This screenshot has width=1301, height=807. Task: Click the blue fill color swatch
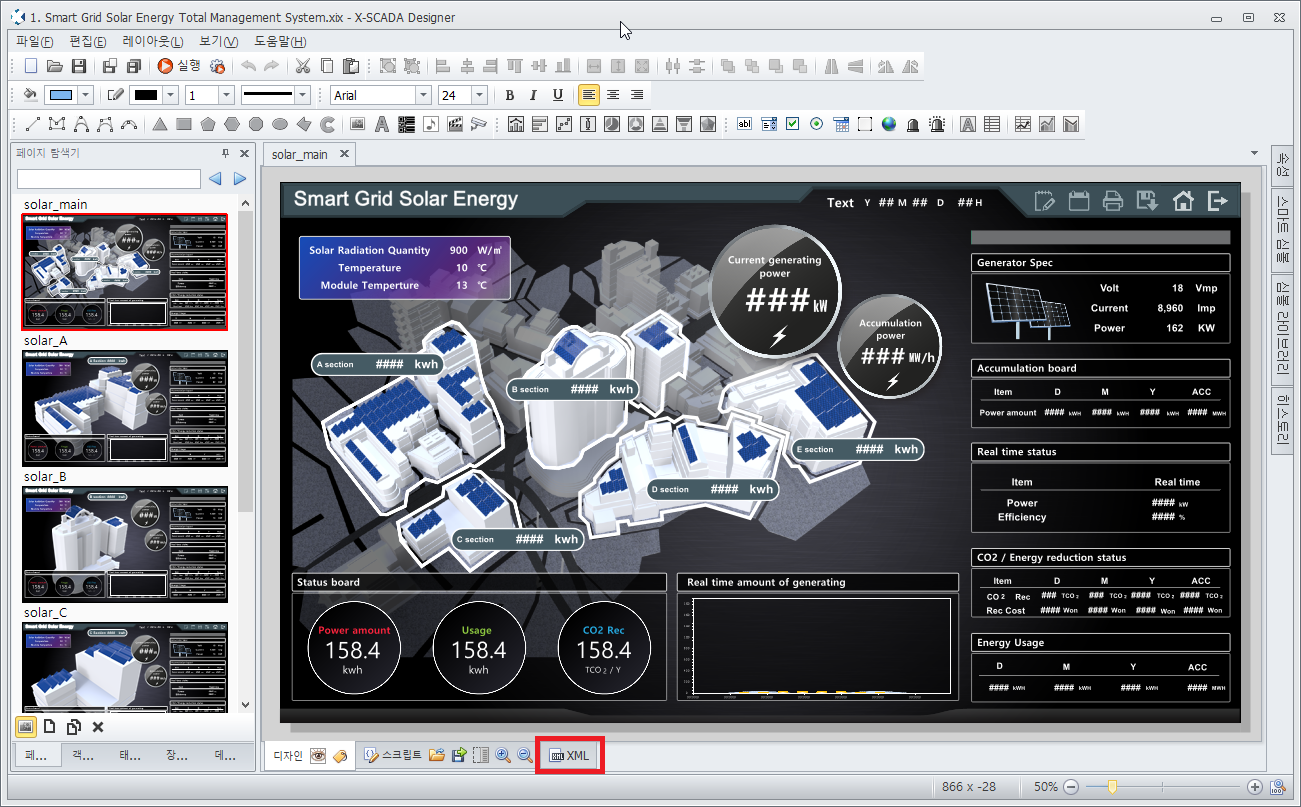pos(61,95)
